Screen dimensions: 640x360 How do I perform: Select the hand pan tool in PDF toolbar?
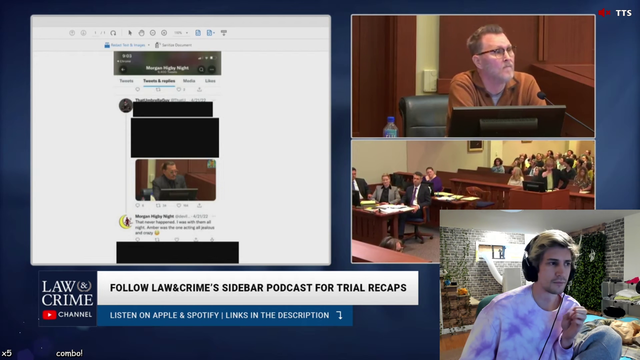(141, 33)
